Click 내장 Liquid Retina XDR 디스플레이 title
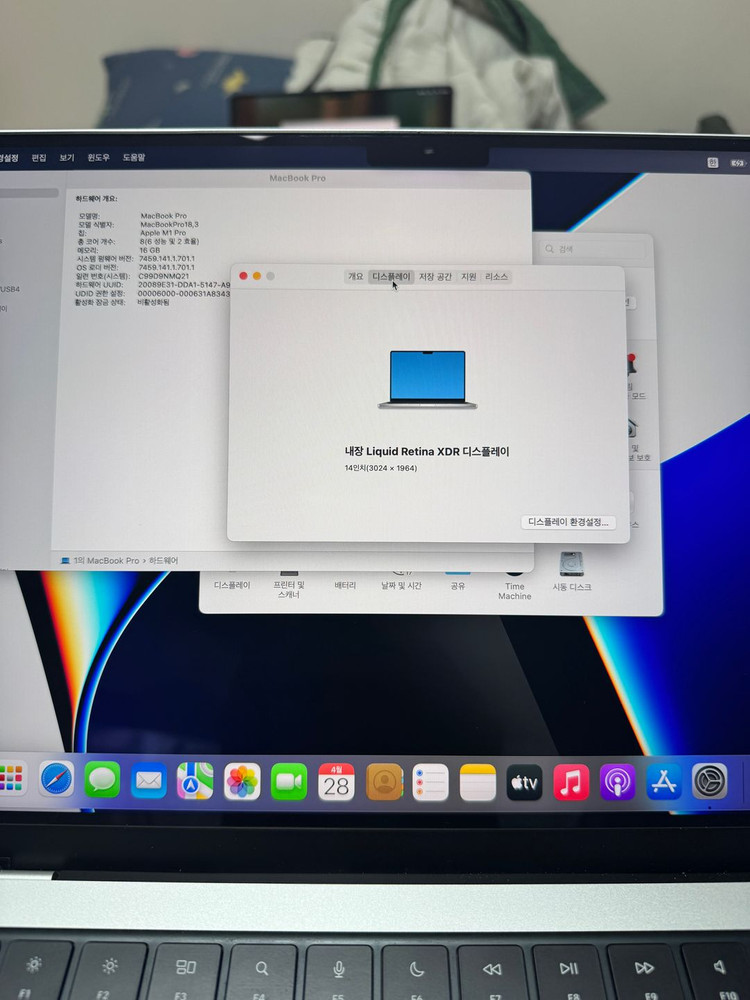 coord(427,452)
